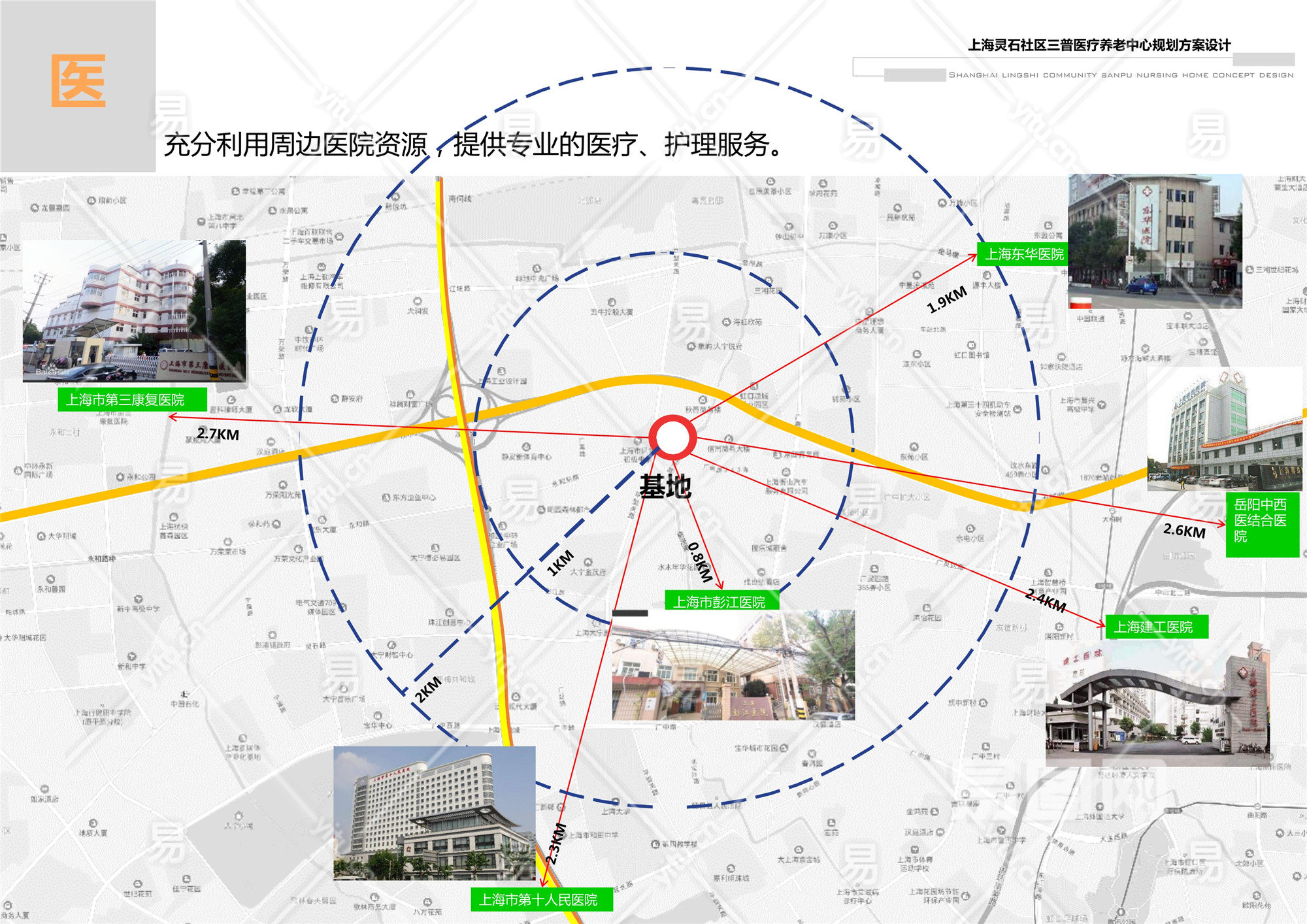Click the 上海灵石社区 project title heading
The image size is (1307, 924).
coord(1099,45)
